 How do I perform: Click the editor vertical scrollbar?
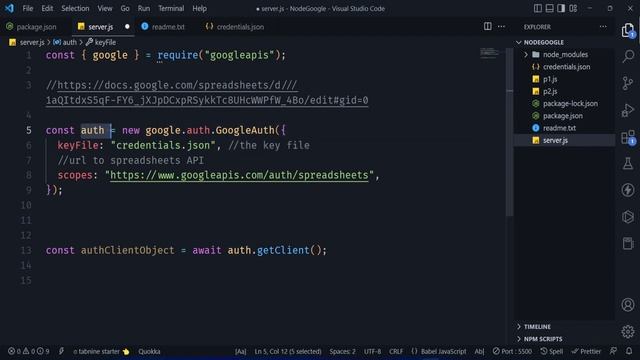tap(509, 131)
